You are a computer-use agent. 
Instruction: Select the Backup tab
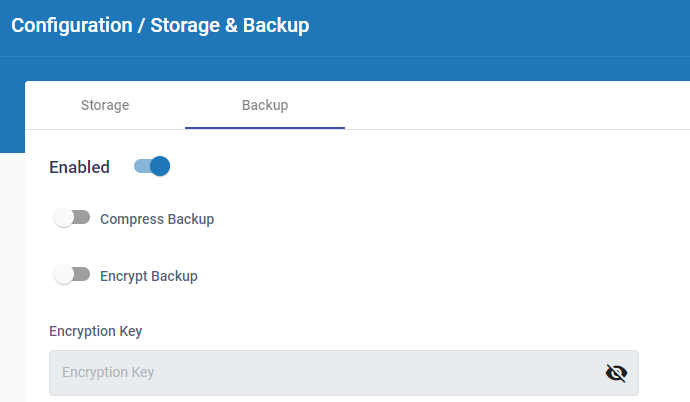pyautogui.click(x=265, y=105)
